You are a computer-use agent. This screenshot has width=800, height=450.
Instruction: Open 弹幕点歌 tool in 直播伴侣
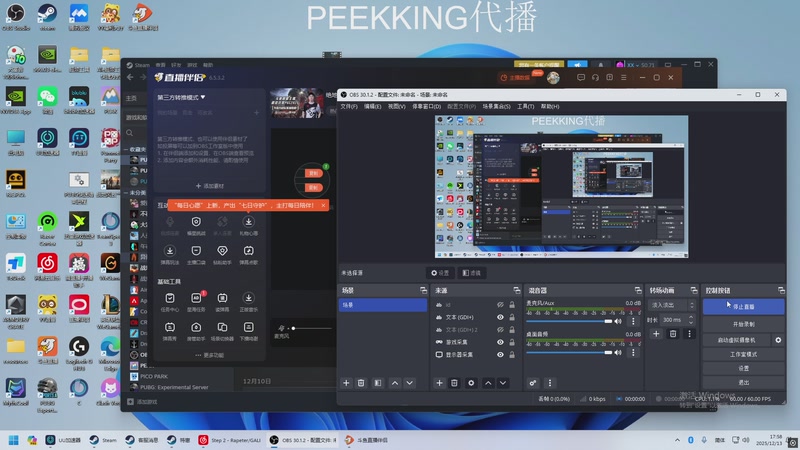tap(248, 254)
